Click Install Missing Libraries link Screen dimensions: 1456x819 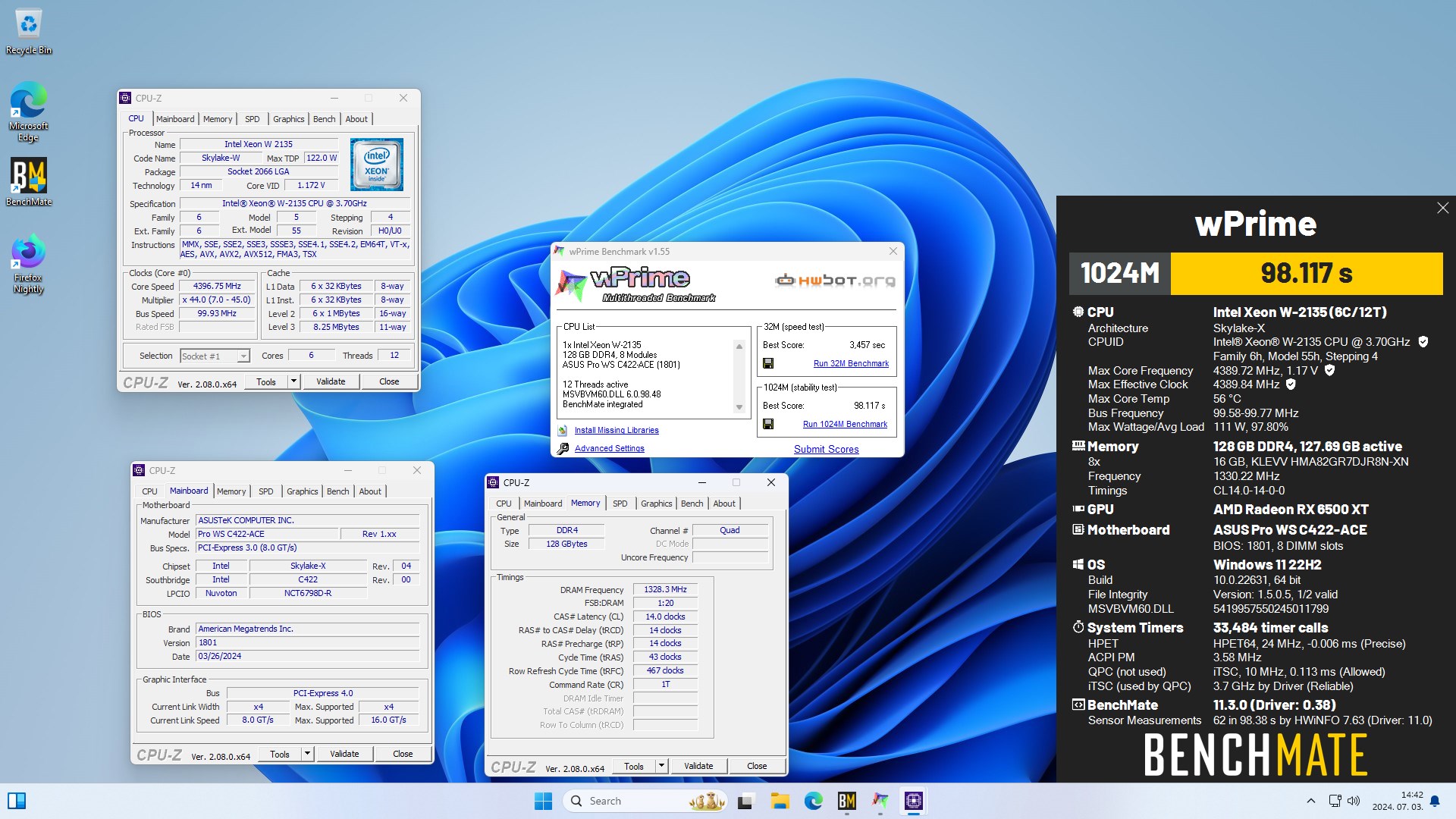click(x=617, y=430)
